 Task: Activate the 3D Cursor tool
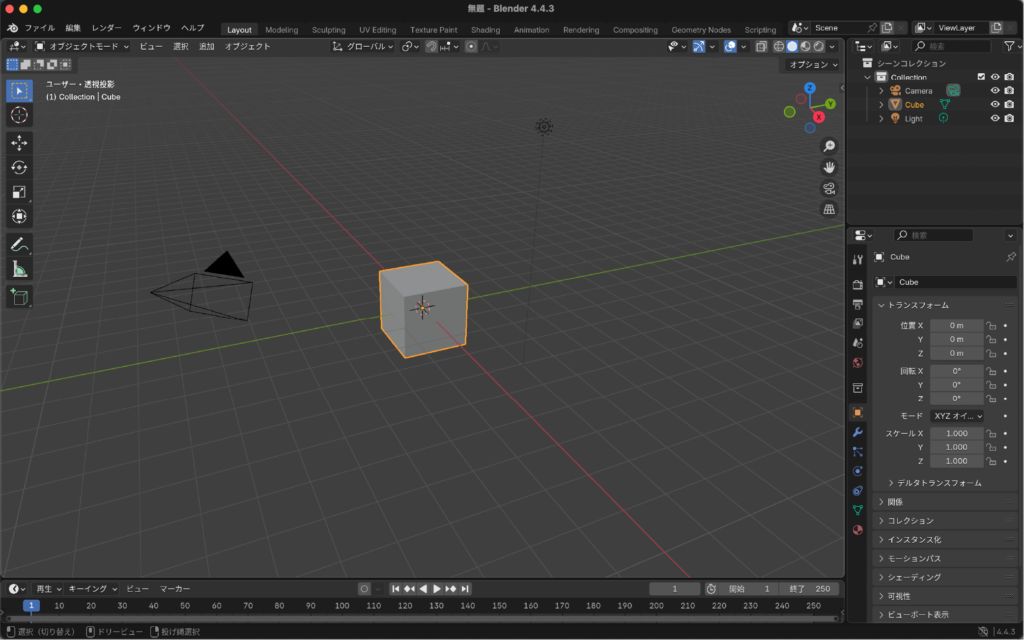pos(19,115)
